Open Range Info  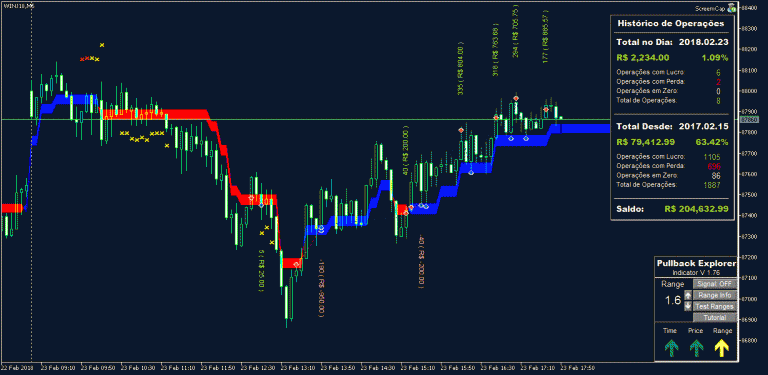click(x=715, y=295)
